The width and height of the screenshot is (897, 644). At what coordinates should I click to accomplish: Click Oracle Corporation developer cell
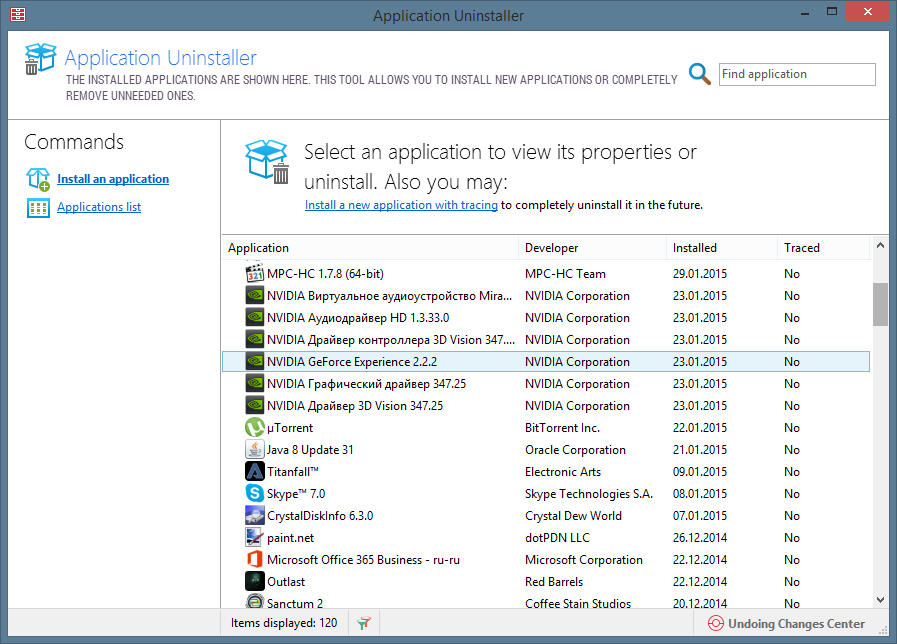coord(575,450)
